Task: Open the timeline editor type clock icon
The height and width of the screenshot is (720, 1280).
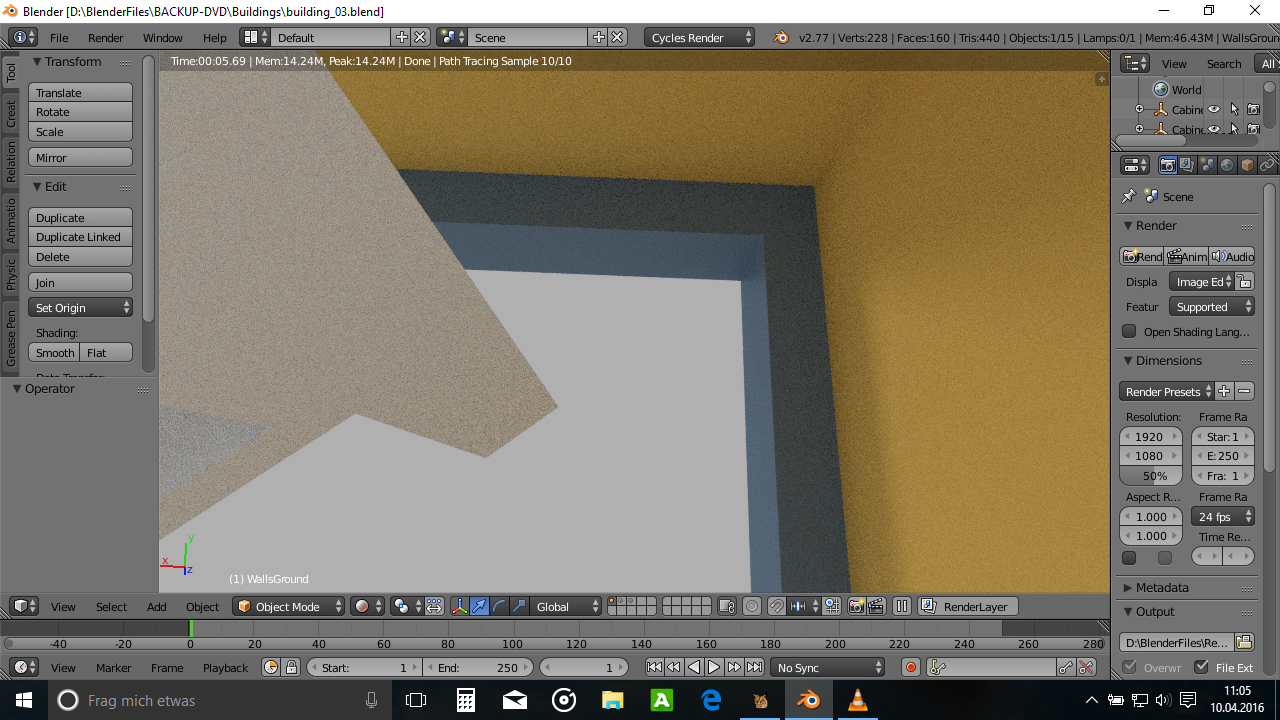Action: tap(24, 667)
